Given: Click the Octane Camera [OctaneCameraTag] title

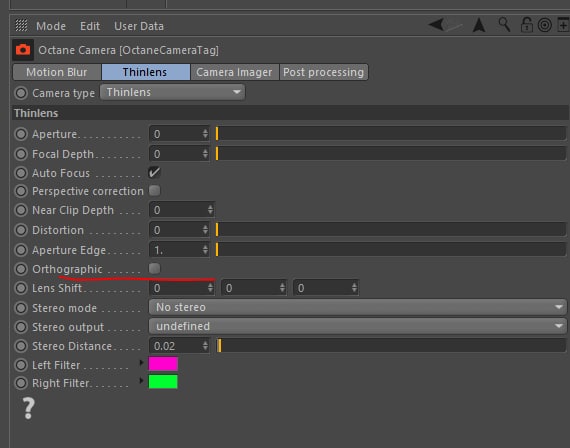Looking at the screenshot, I should [128, 50].
